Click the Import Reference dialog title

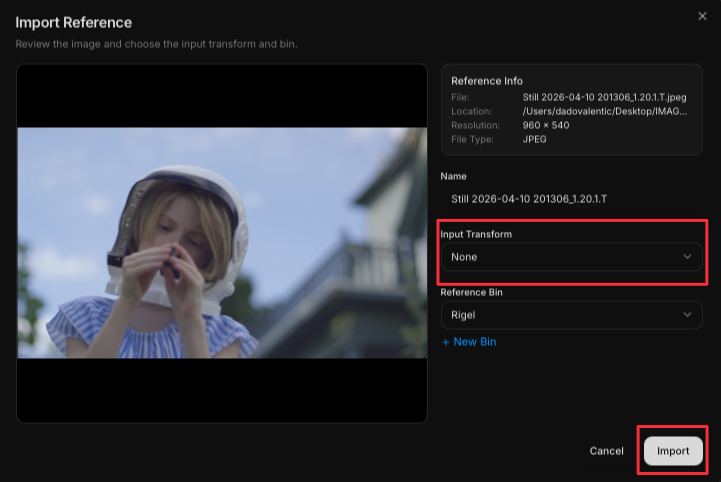(x=74, y=23)
